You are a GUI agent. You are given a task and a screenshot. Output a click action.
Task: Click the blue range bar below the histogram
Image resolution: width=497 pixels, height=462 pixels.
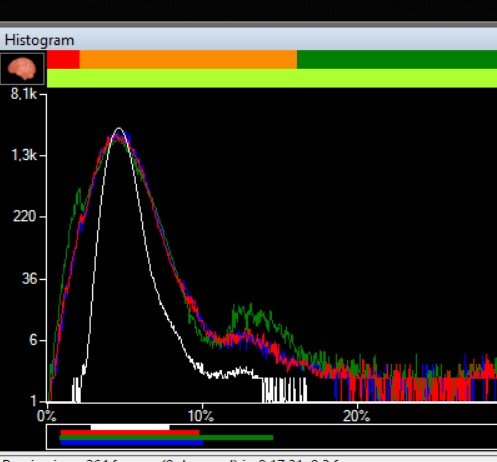tap(132, 442)
